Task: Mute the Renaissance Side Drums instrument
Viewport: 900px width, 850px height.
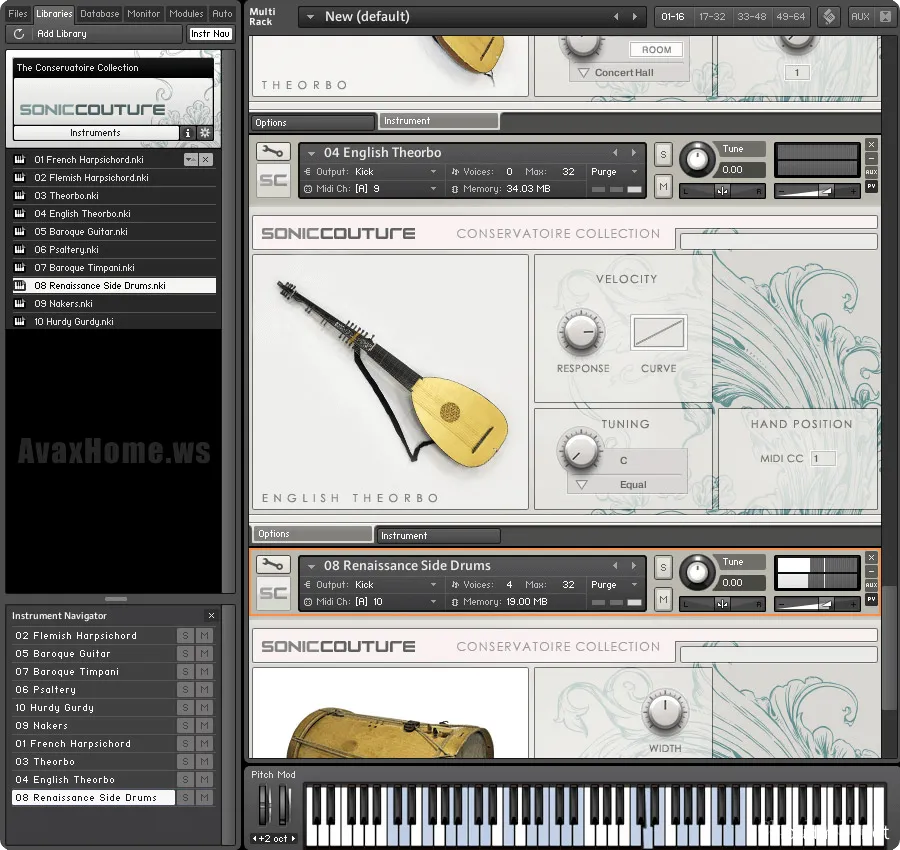Action: (663, 600)
